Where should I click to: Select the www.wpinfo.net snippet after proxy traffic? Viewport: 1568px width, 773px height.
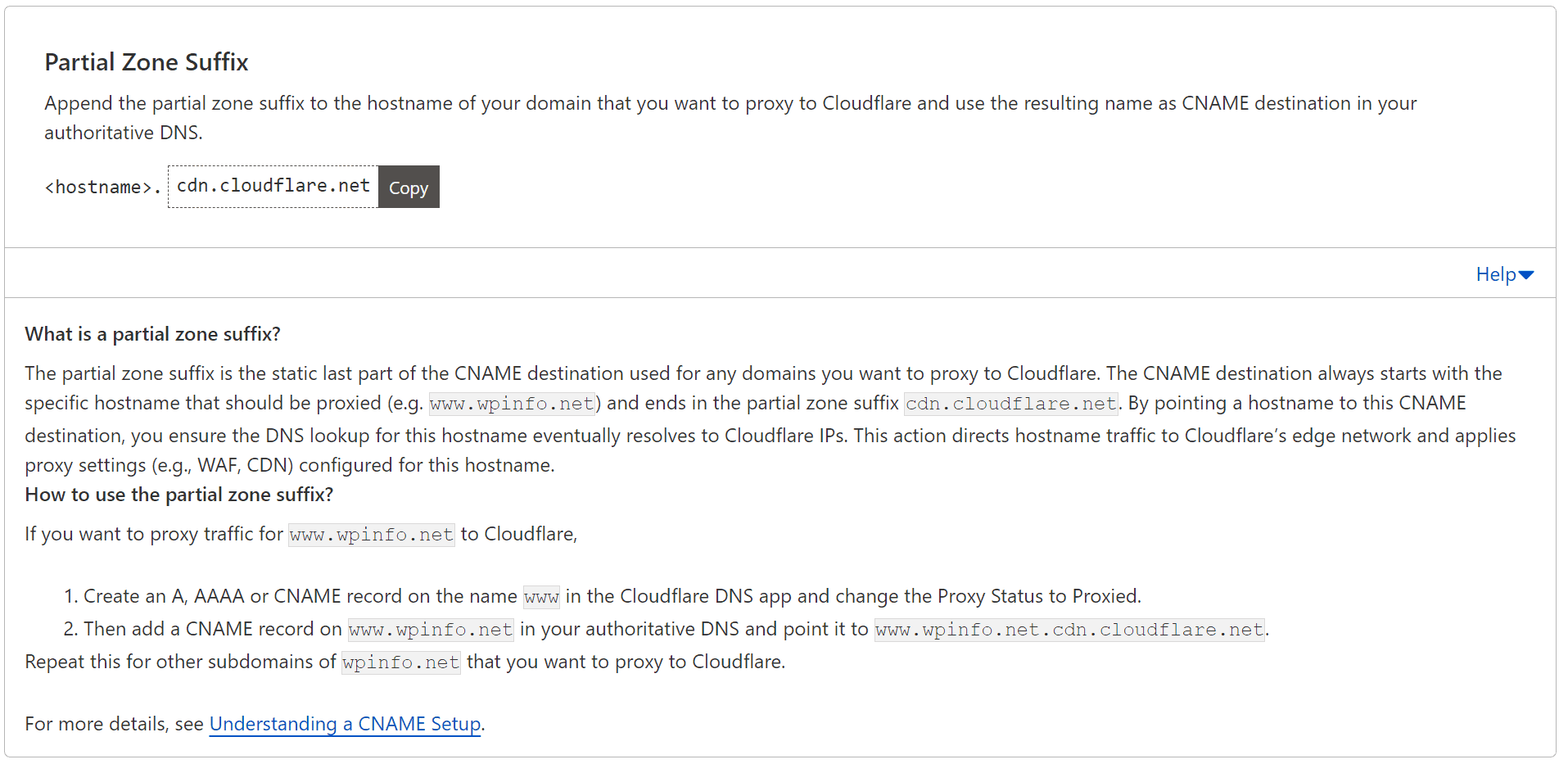click(x=371, y=534)
